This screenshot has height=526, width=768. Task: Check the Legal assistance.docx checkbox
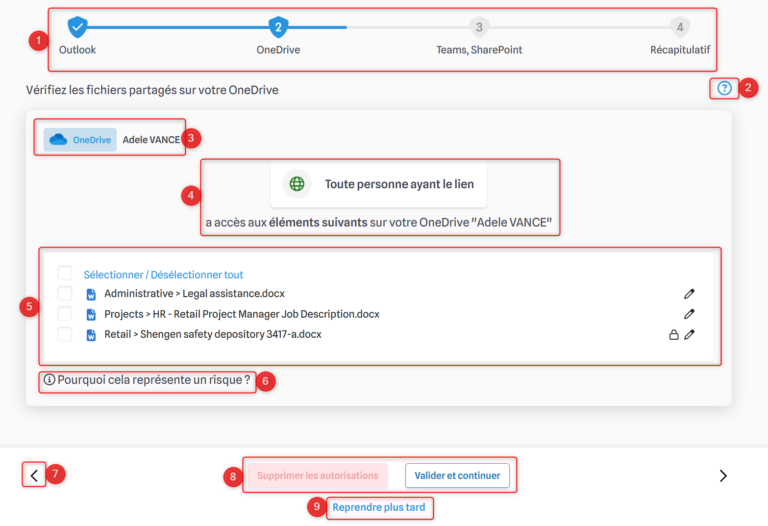(x=65, y=293)
